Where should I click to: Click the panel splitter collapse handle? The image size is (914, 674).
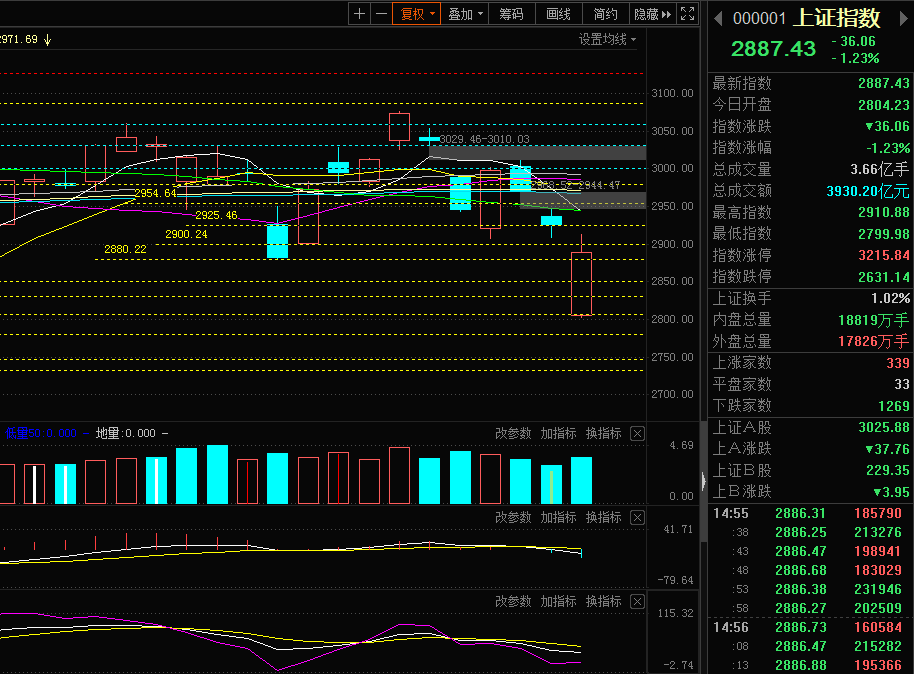(x=704, y=482)
